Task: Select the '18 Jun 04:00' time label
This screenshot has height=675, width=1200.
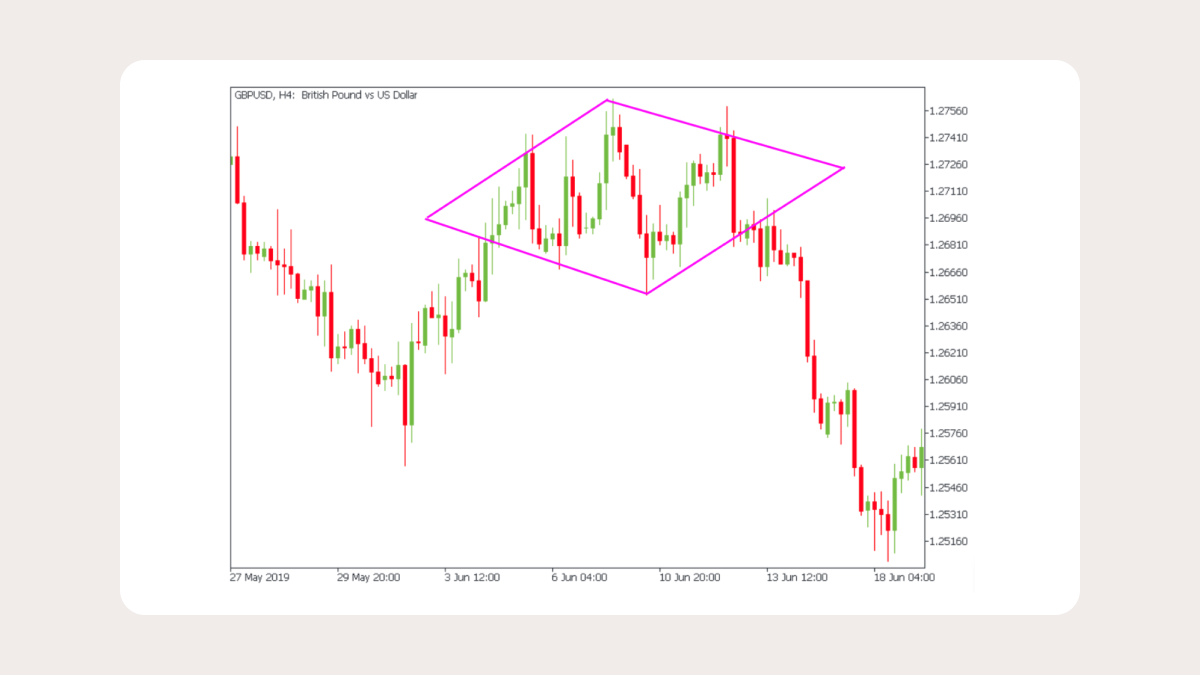Action: pos(905,578)
